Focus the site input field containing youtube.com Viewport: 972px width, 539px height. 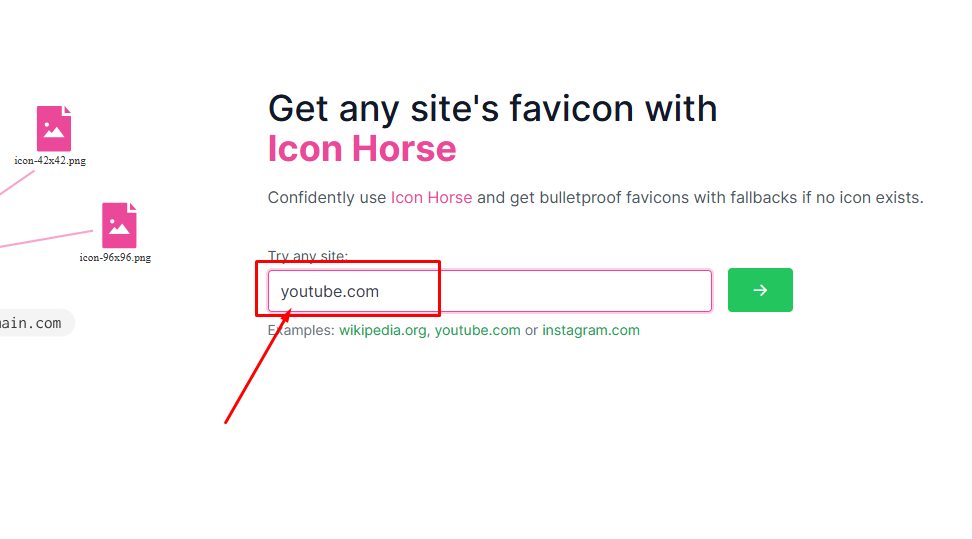490,291
